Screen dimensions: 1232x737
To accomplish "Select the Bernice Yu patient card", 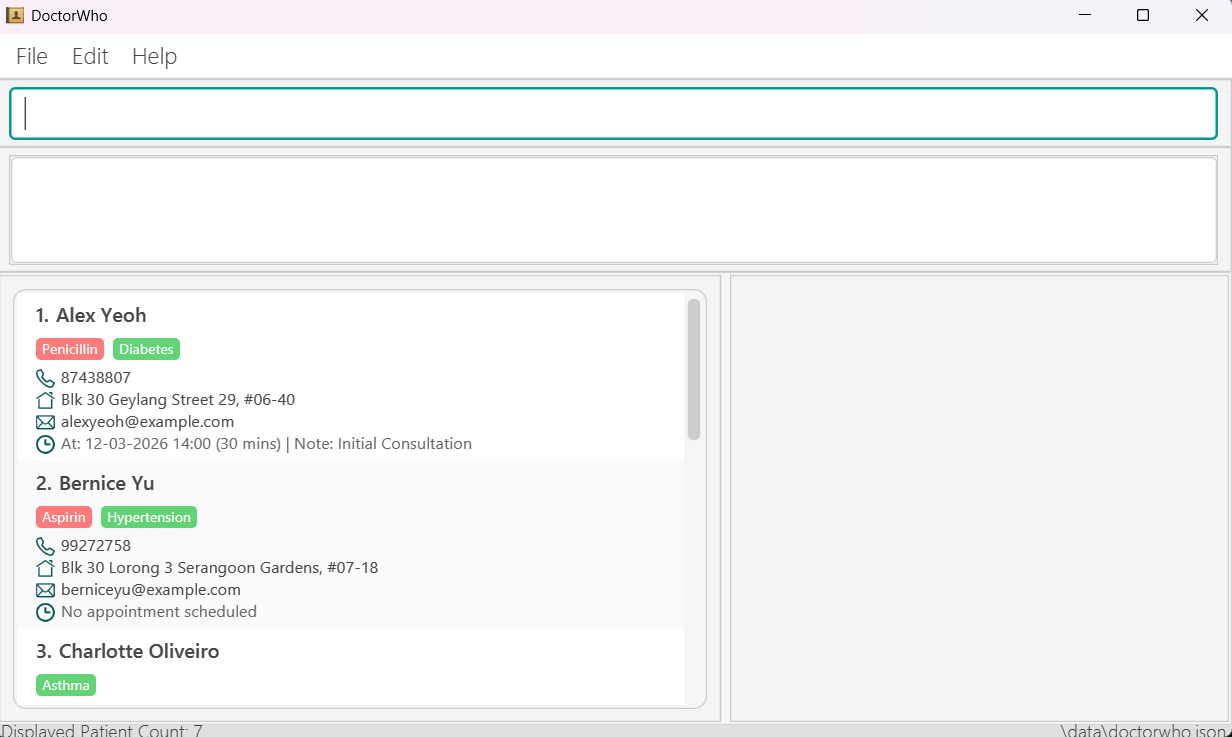I will (x=400, y=484).
